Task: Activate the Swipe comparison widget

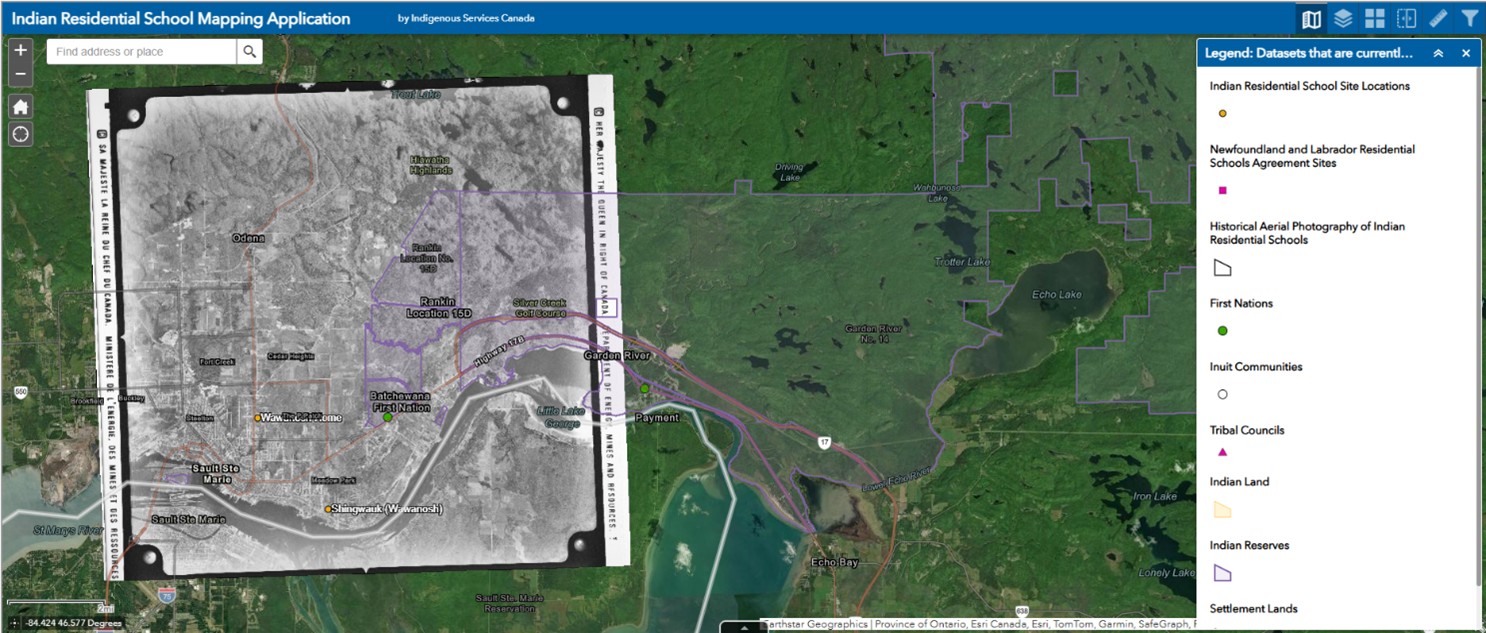Action: coord(1408,17)
